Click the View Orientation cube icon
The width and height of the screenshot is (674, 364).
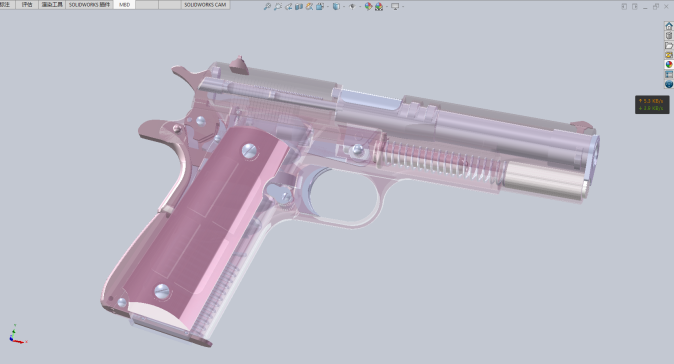click(320, 6)
